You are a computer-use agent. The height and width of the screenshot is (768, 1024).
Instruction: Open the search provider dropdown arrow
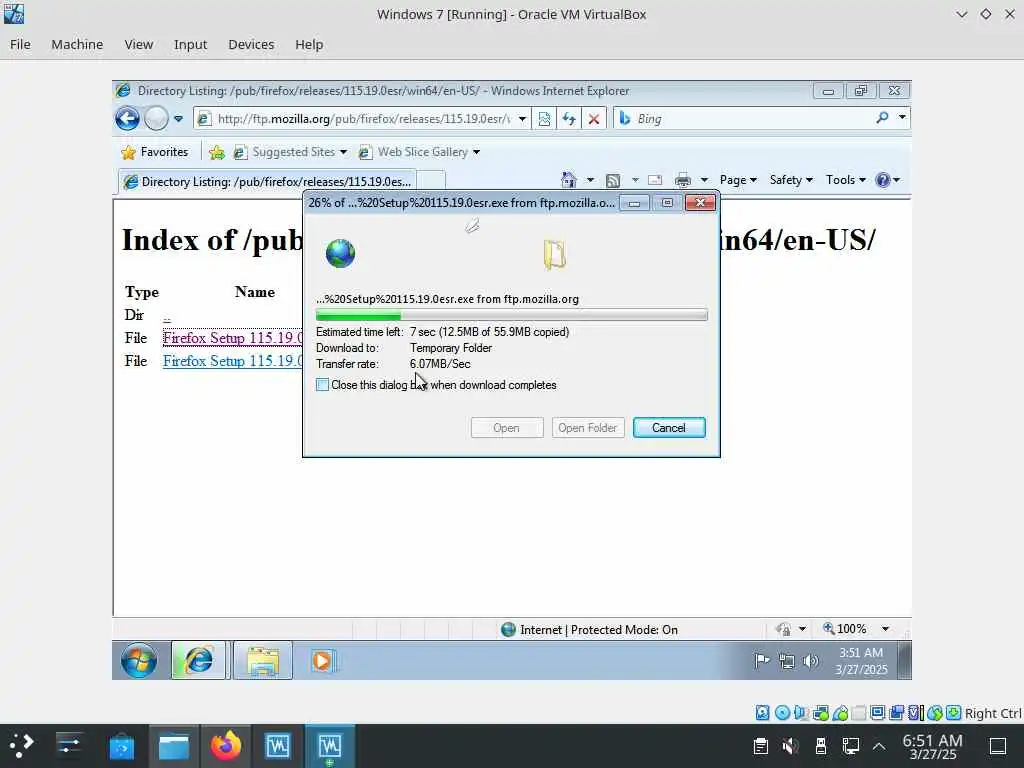tap(902, 118)
